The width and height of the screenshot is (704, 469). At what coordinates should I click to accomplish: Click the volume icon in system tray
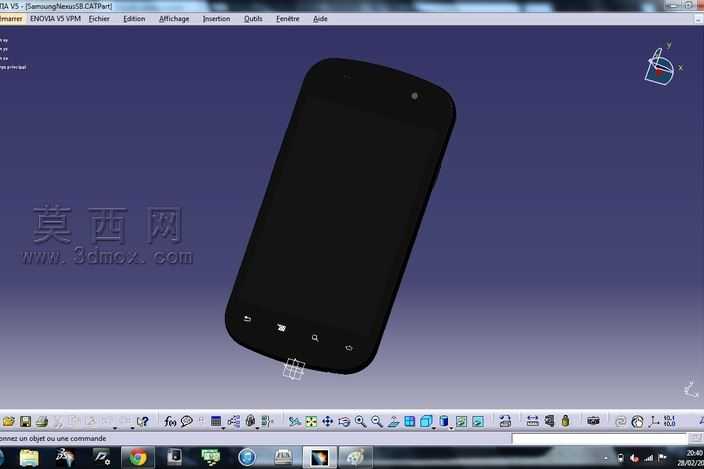click(634, 458)
